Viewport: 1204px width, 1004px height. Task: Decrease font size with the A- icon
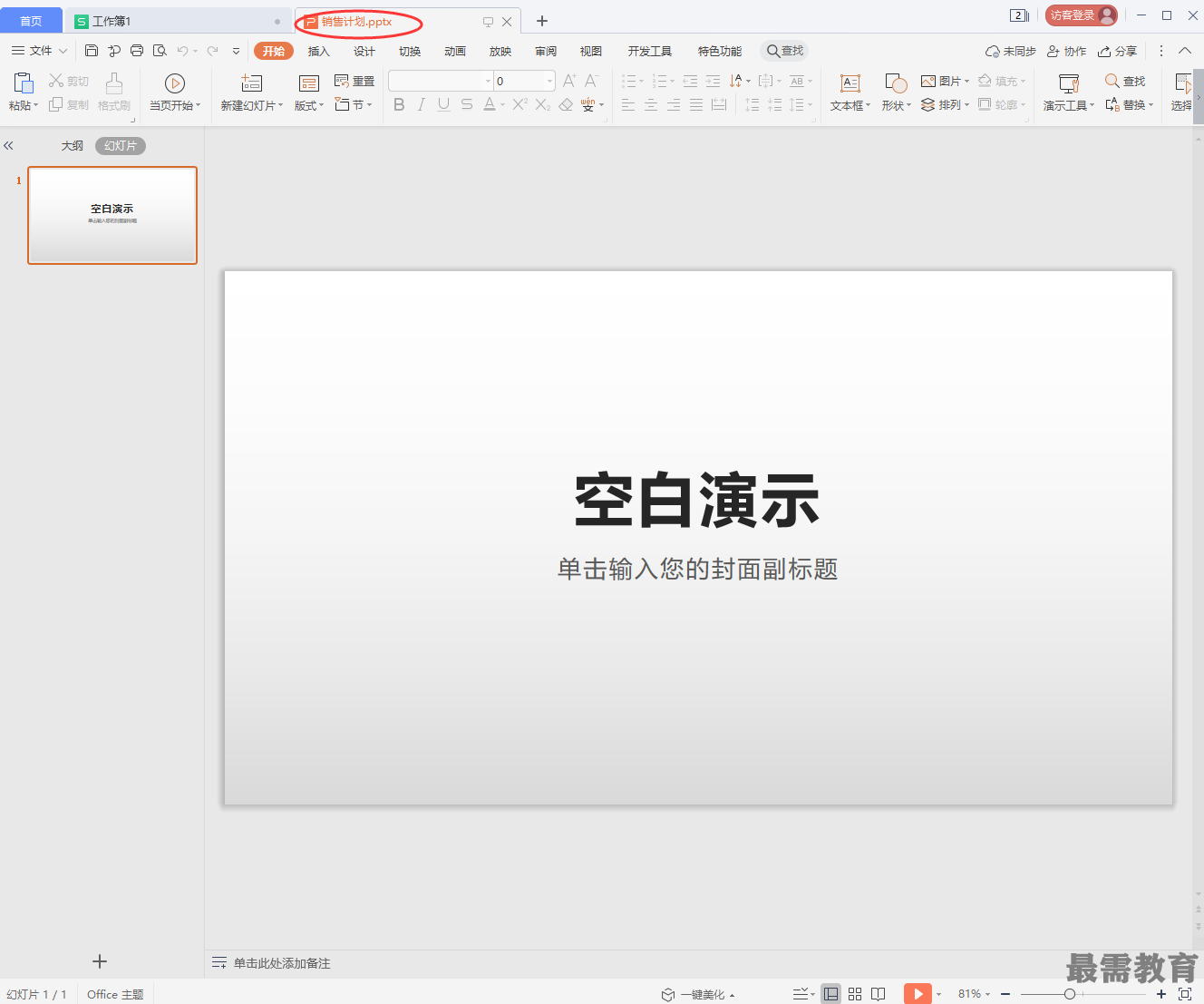[591, 81]
